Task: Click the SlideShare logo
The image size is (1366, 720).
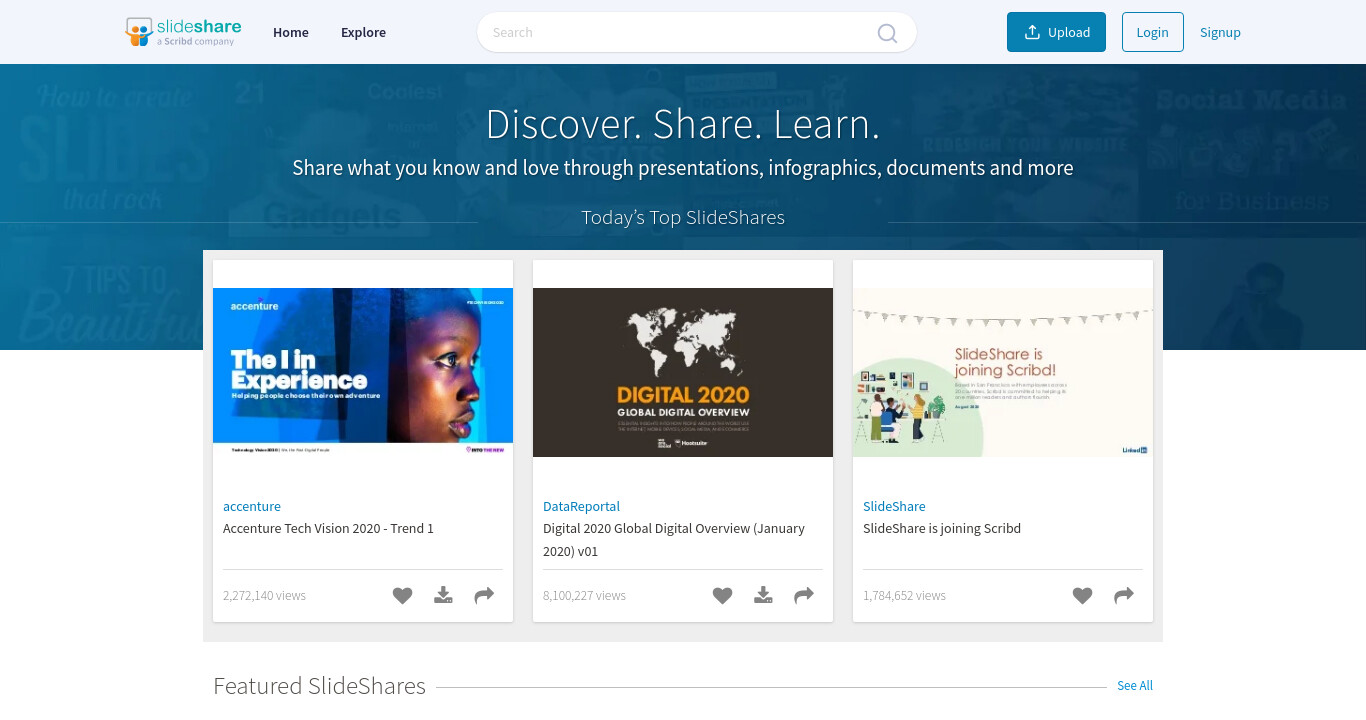Action: [183, 32]
